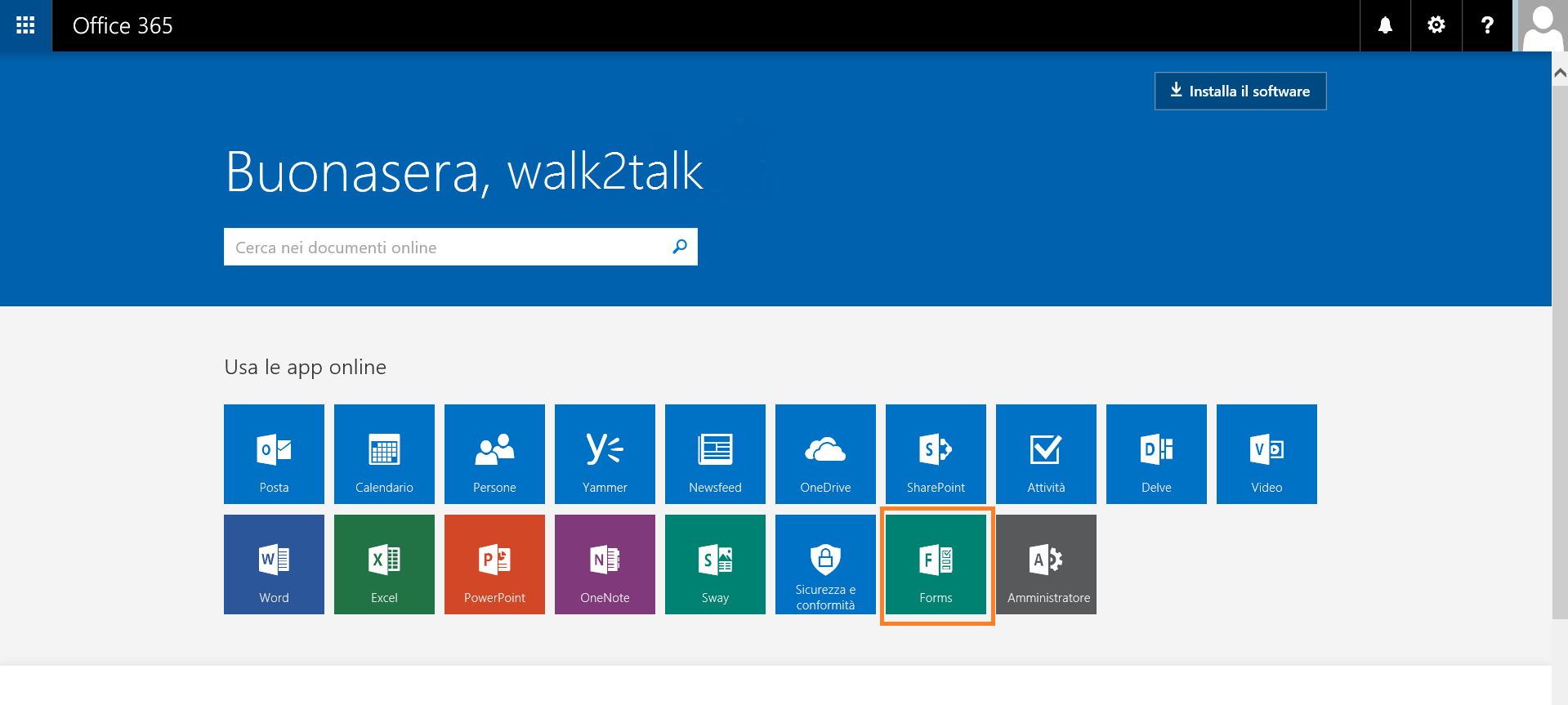This screenshot has width=1568, height=705.
Task: Open the Posta app tile
Action: [274, 454]
